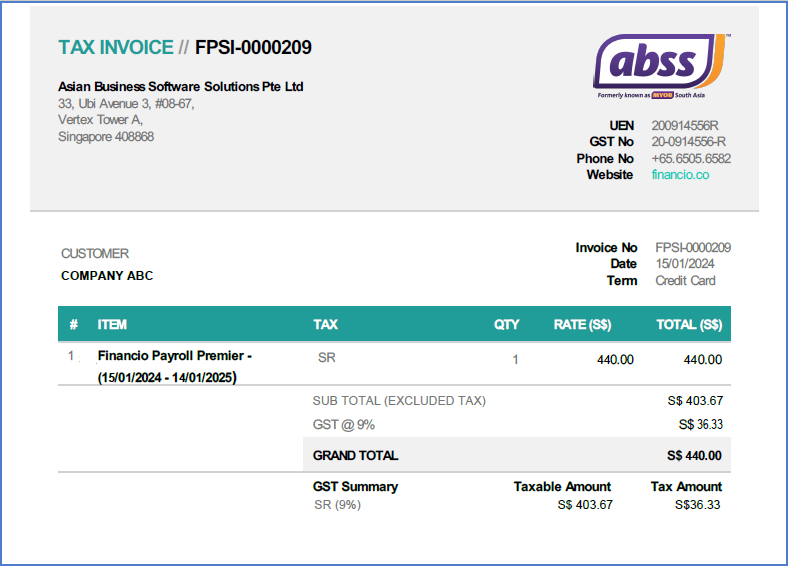
Task: Click the Website label in header
Action: pos(610,175)
